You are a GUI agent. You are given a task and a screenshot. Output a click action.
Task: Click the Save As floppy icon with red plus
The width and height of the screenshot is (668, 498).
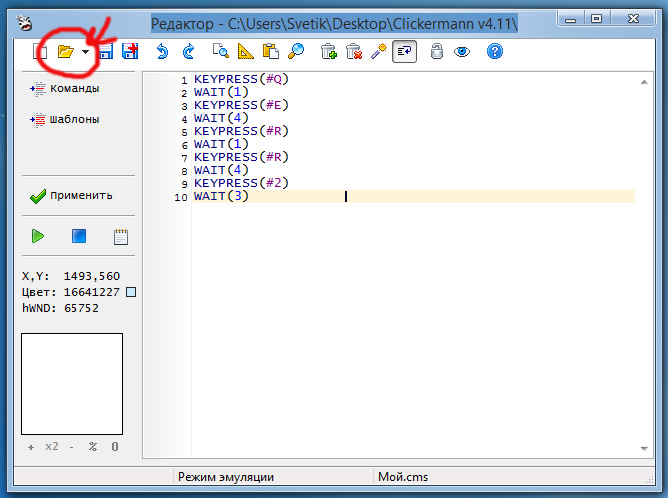(130, 51)
